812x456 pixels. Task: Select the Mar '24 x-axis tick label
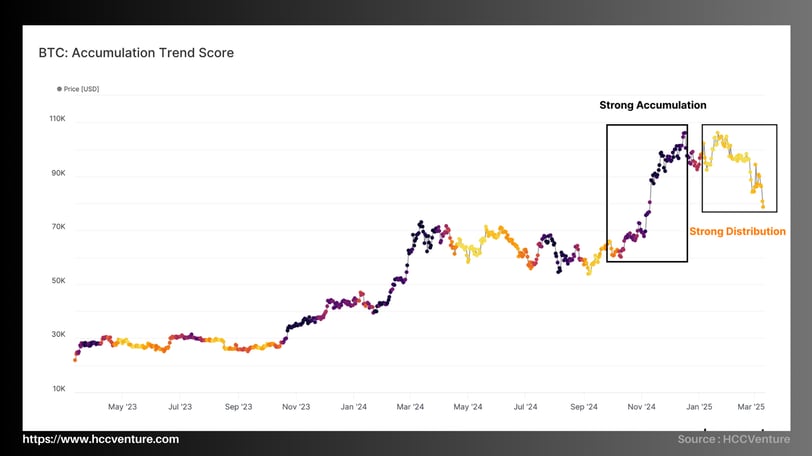tap(410, 407)
